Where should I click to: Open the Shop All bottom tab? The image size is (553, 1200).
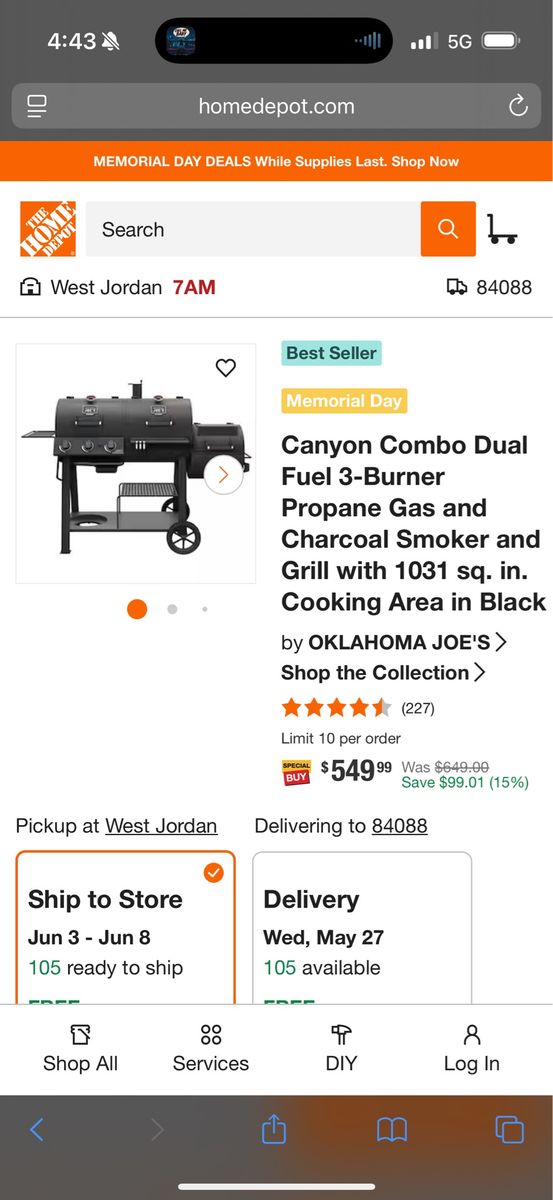(x=80, y=1048)
